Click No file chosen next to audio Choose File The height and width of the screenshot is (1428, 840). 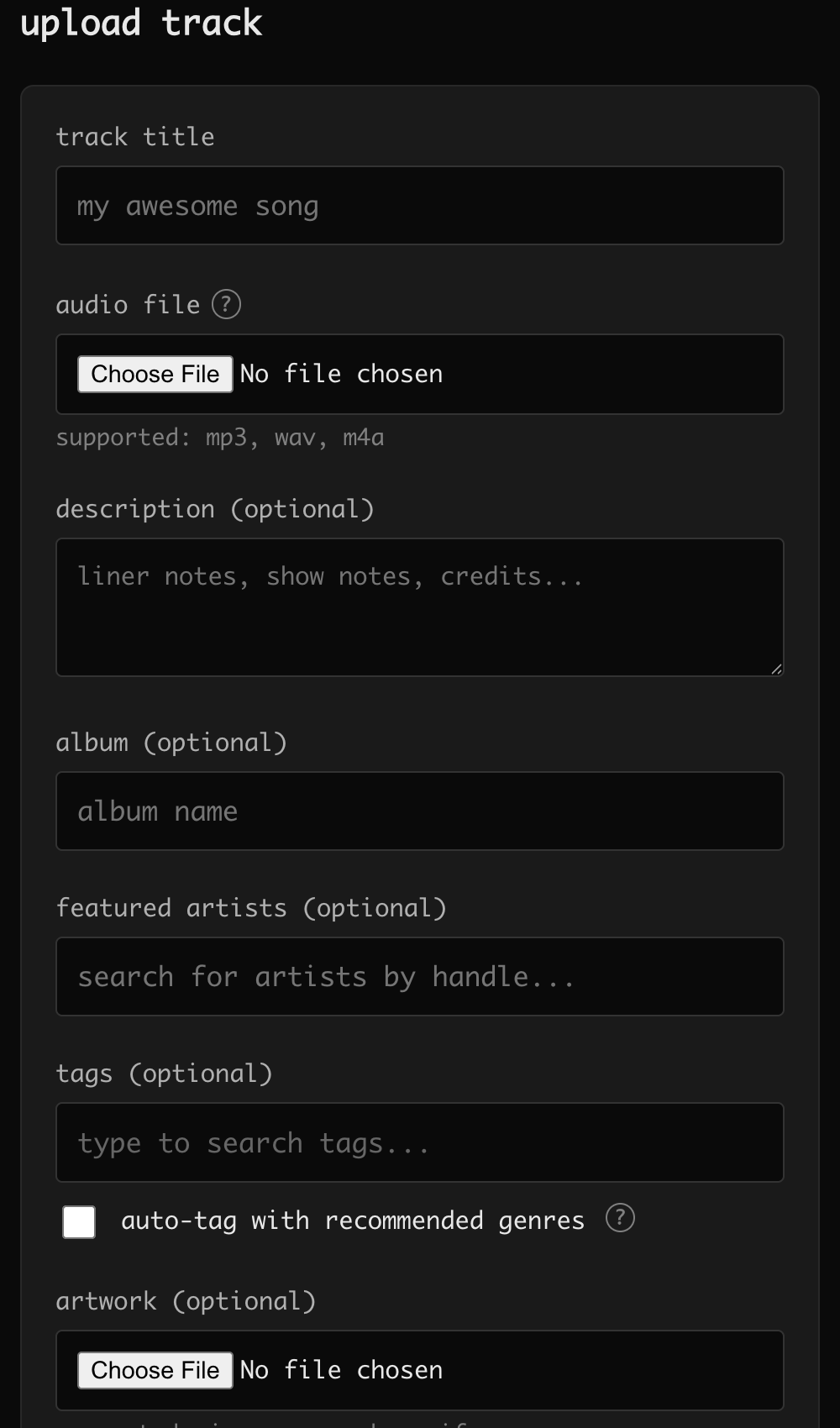pyautogui.click(x=341, y=374)
